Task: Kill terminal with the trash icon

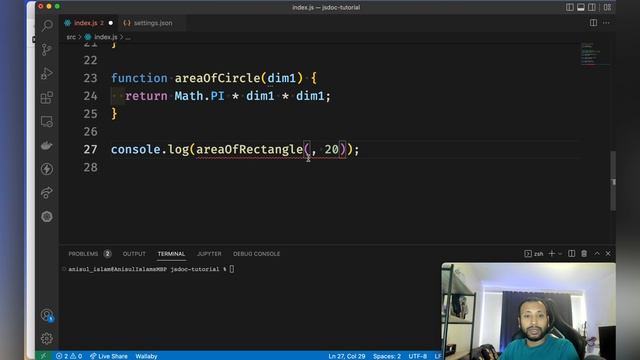Action: coord(584,253)
